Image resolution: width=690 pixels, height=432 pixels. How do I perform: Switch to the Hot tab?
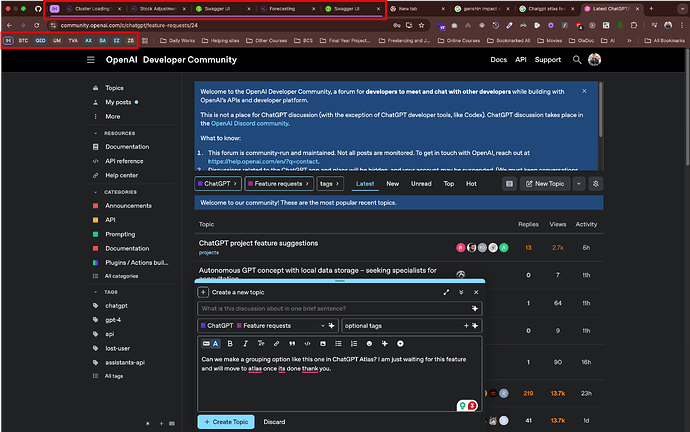pos(471,184)
